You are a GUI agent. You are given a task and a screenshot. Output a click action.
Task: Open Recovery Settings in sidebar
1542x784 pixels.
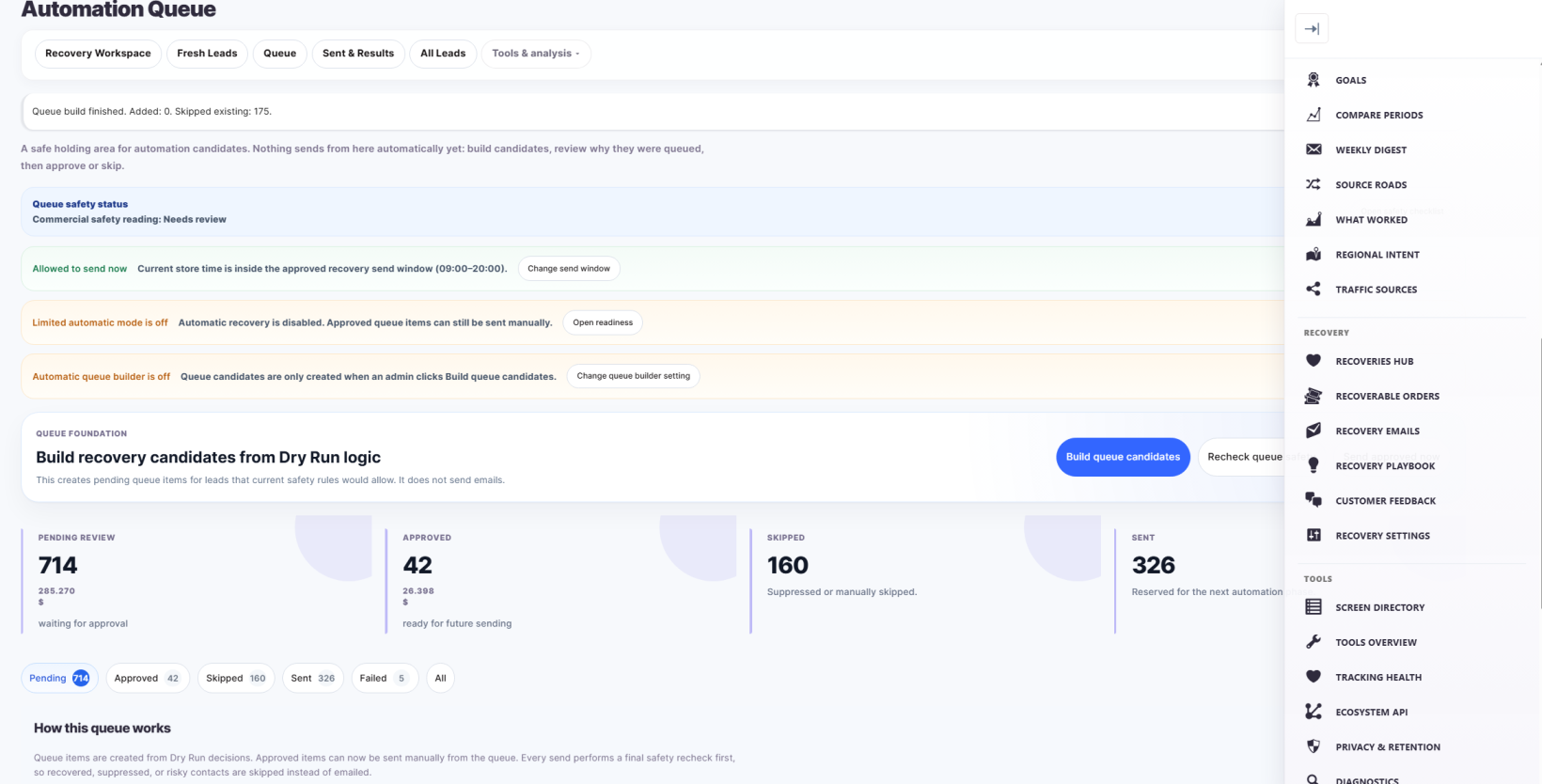click(x=1382, y=536)
